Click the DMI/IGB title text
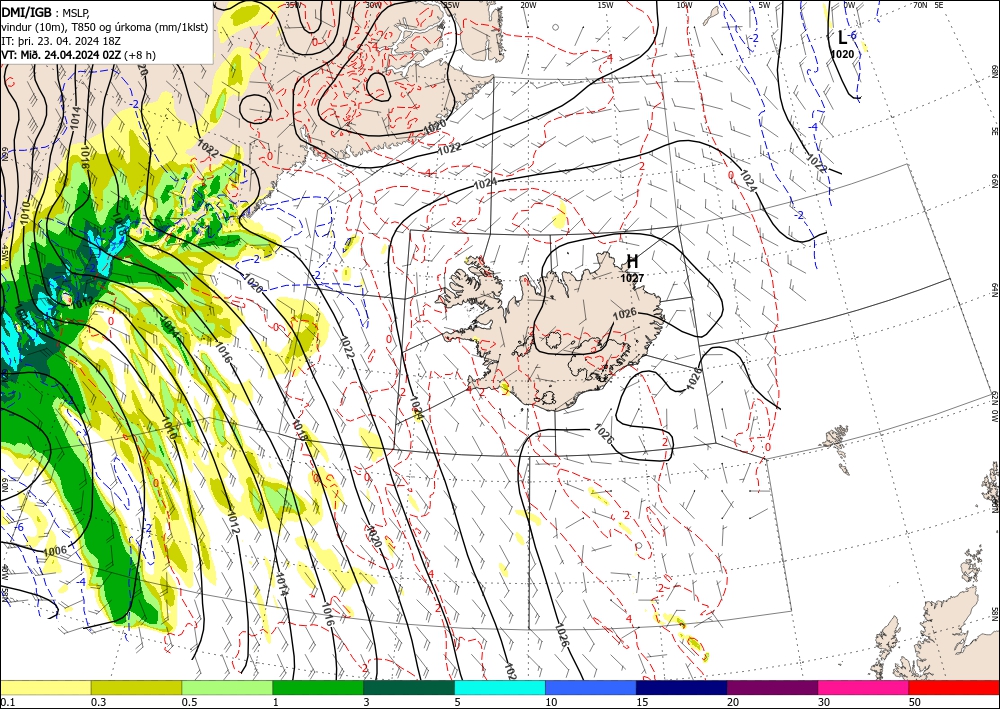This screenshot has width=1000, height=709. click(x=26, y=11)
